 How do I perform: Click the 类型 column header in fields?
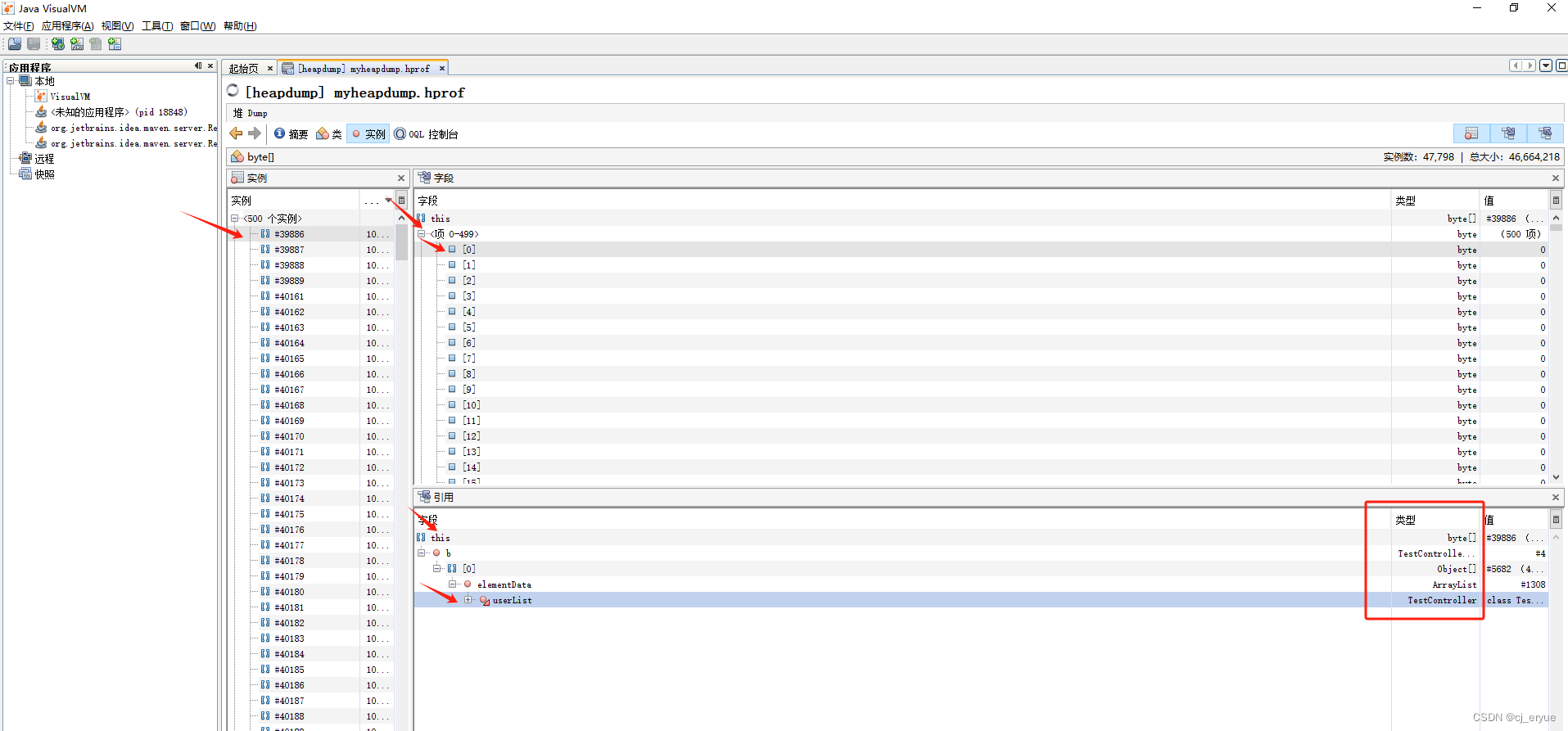click(x=1435, y=201)
